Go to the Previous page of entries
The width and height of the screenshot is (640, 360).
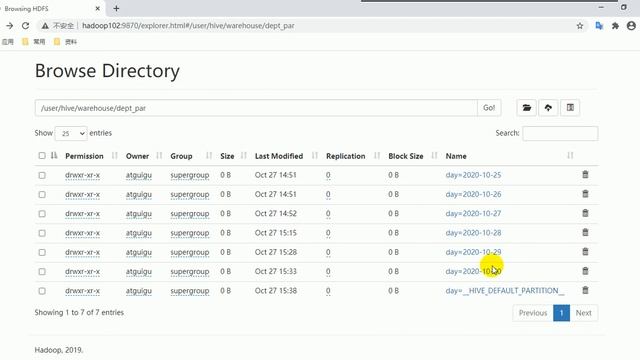533,313
